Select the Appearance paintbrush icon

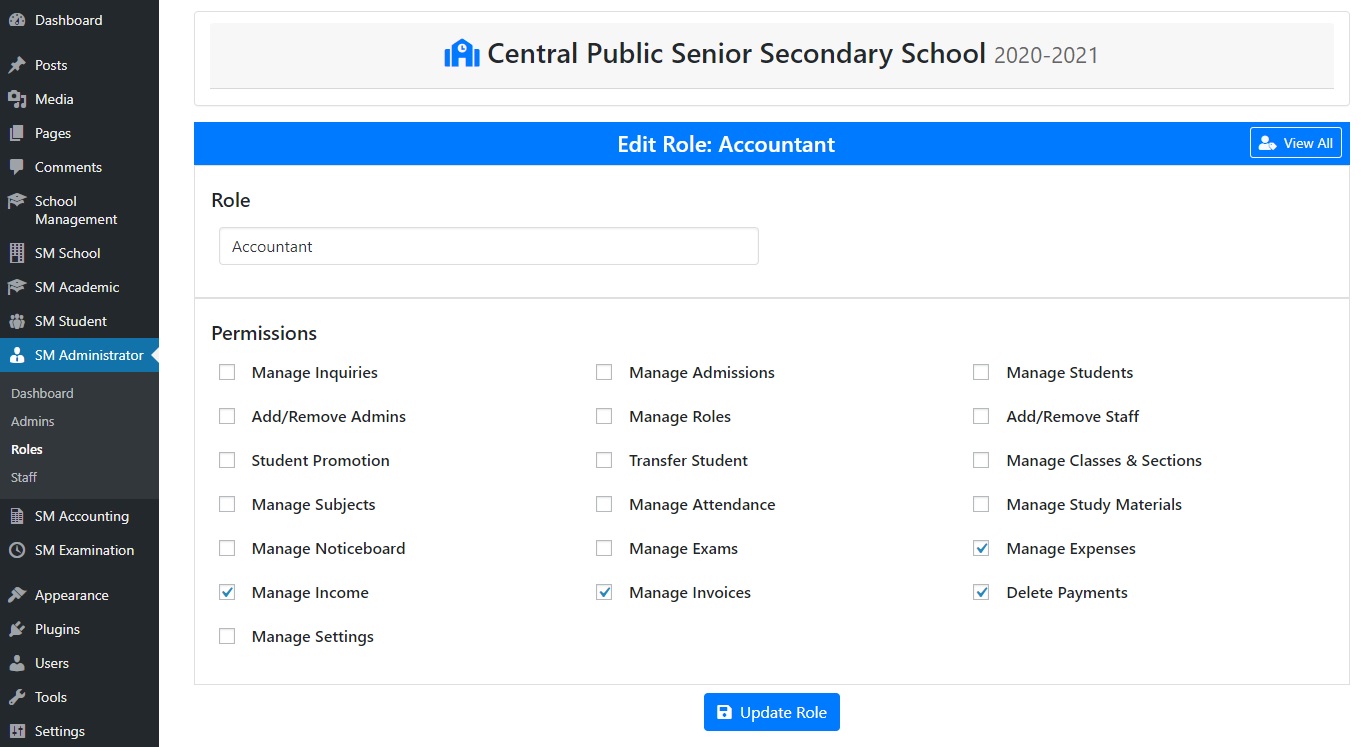tap(16, 595)
